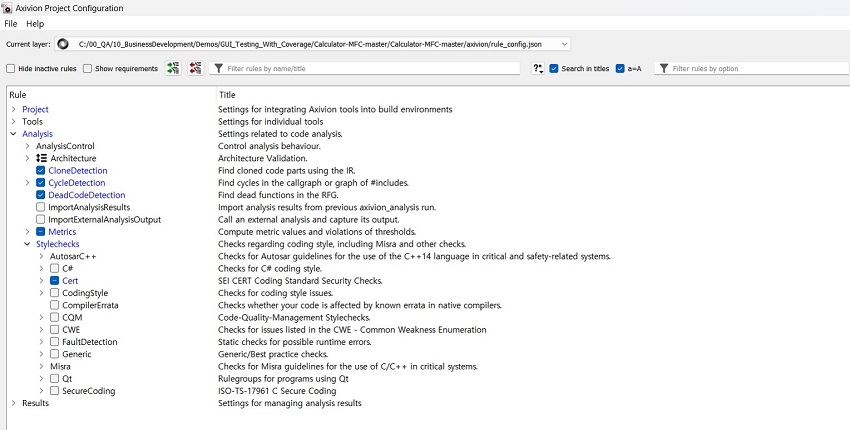The image size is (850, 430).
Task: Click the green expand-all rules tree icon
Action: (173, 68)
